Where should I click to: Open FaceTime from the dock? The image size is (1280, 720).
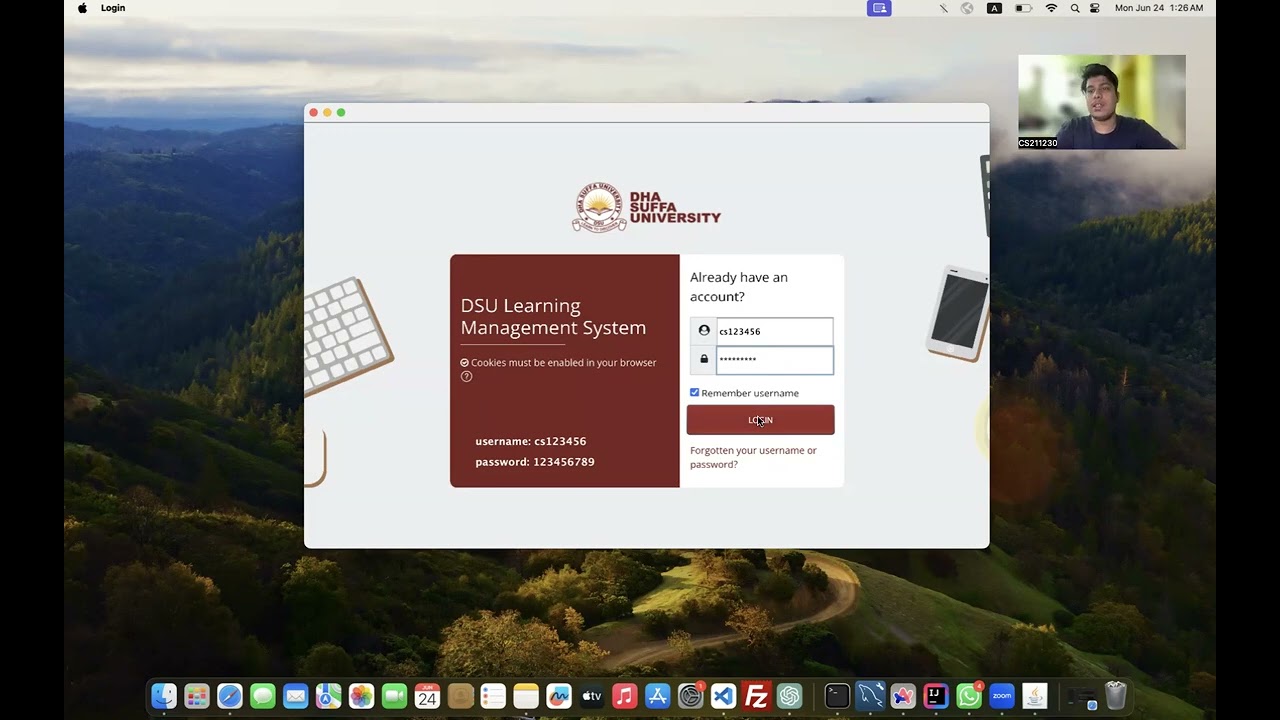(x=394, y=696)
